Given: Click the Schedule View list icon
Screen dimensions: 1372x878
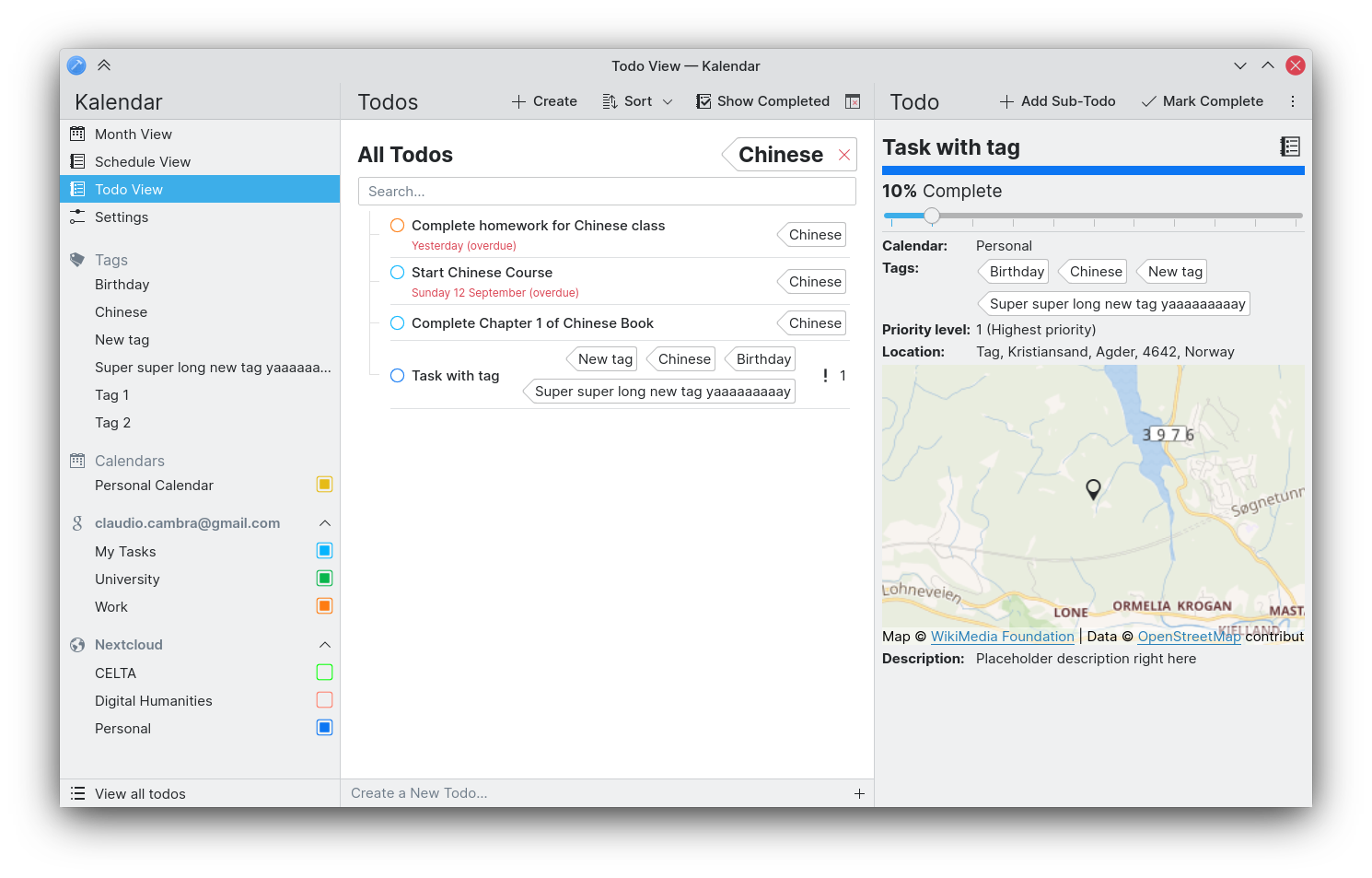Looking at the screenshot, I should [77, 161].
